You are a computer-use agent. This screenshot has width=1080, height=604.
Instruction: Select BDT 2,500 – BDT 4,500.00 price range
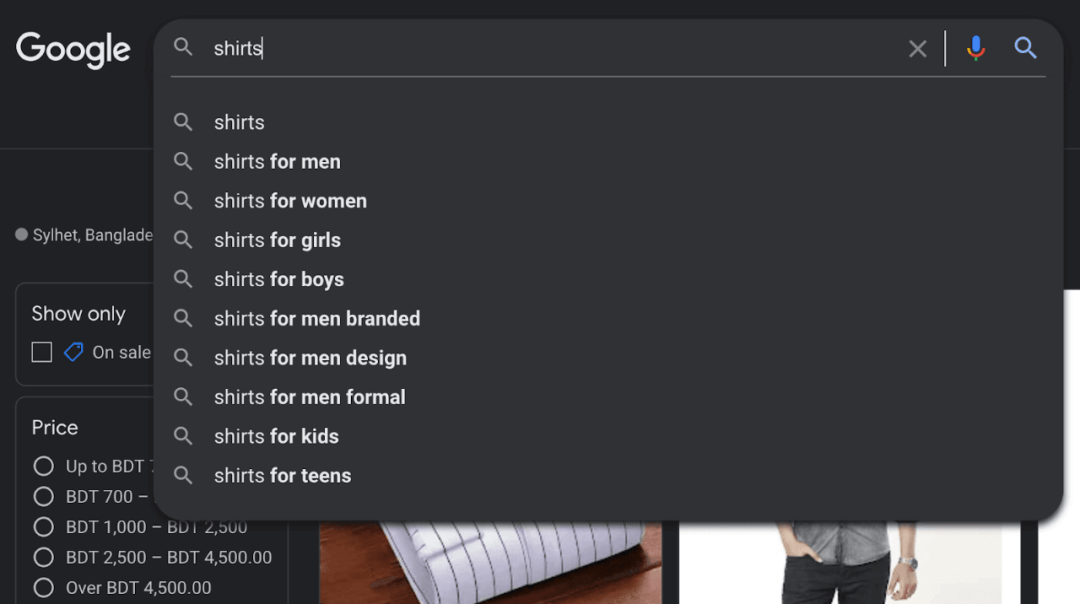pos(43,557)
